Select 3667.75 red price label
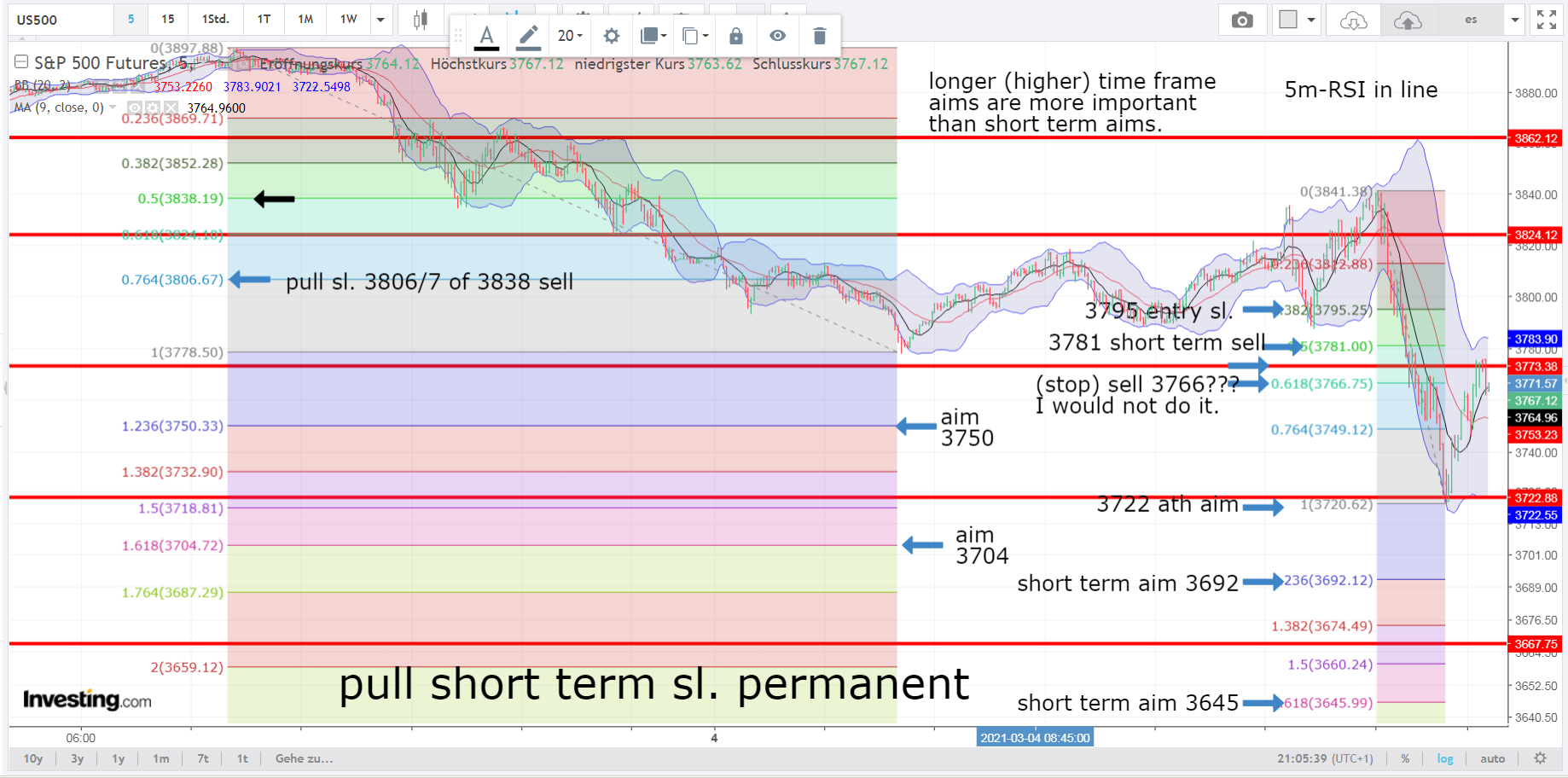The height and width of the screenshot is (778, 1568). coord(1536,644)
